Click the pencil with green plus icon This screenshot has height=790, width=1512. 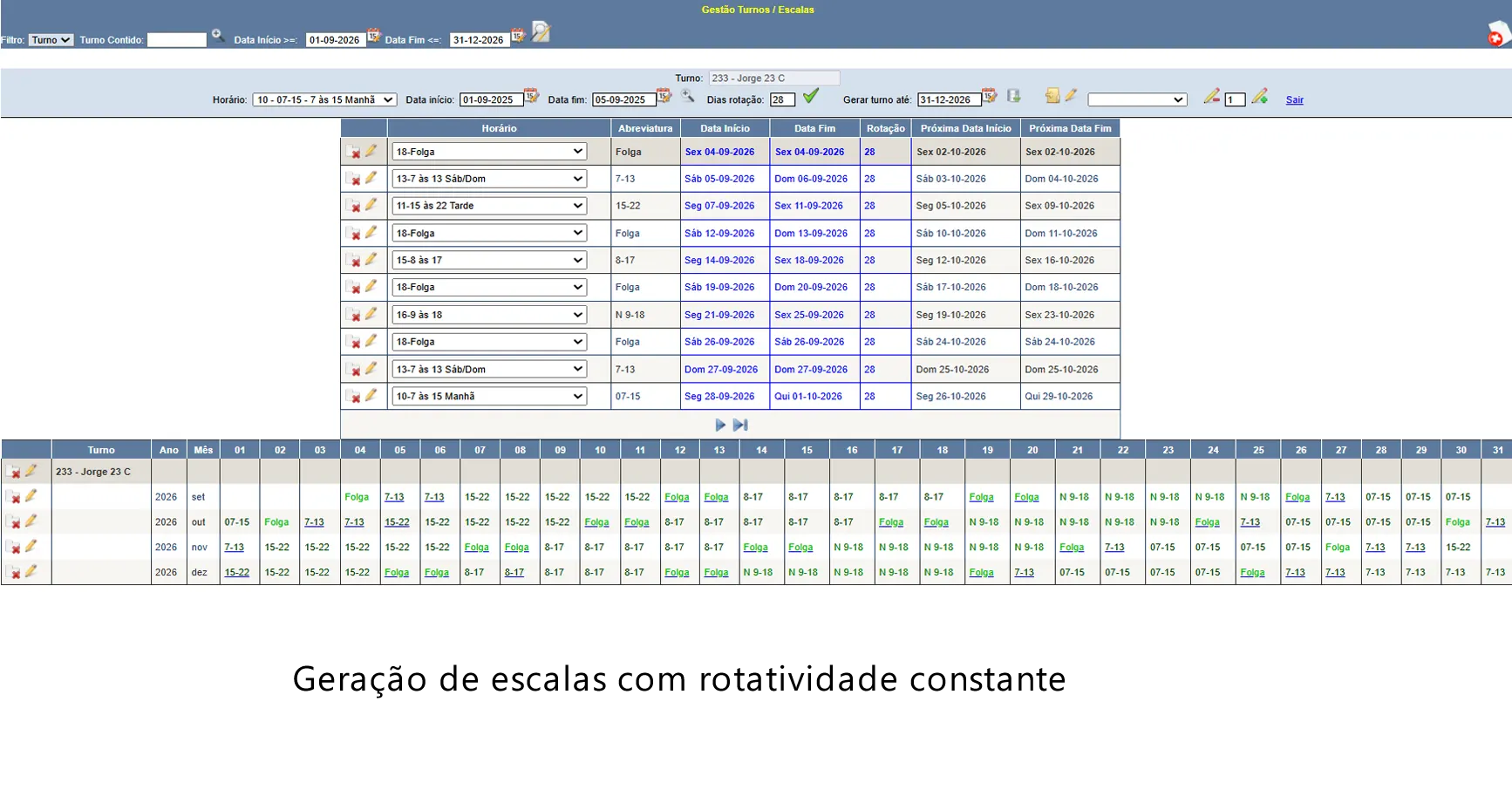click(1259, 97)
